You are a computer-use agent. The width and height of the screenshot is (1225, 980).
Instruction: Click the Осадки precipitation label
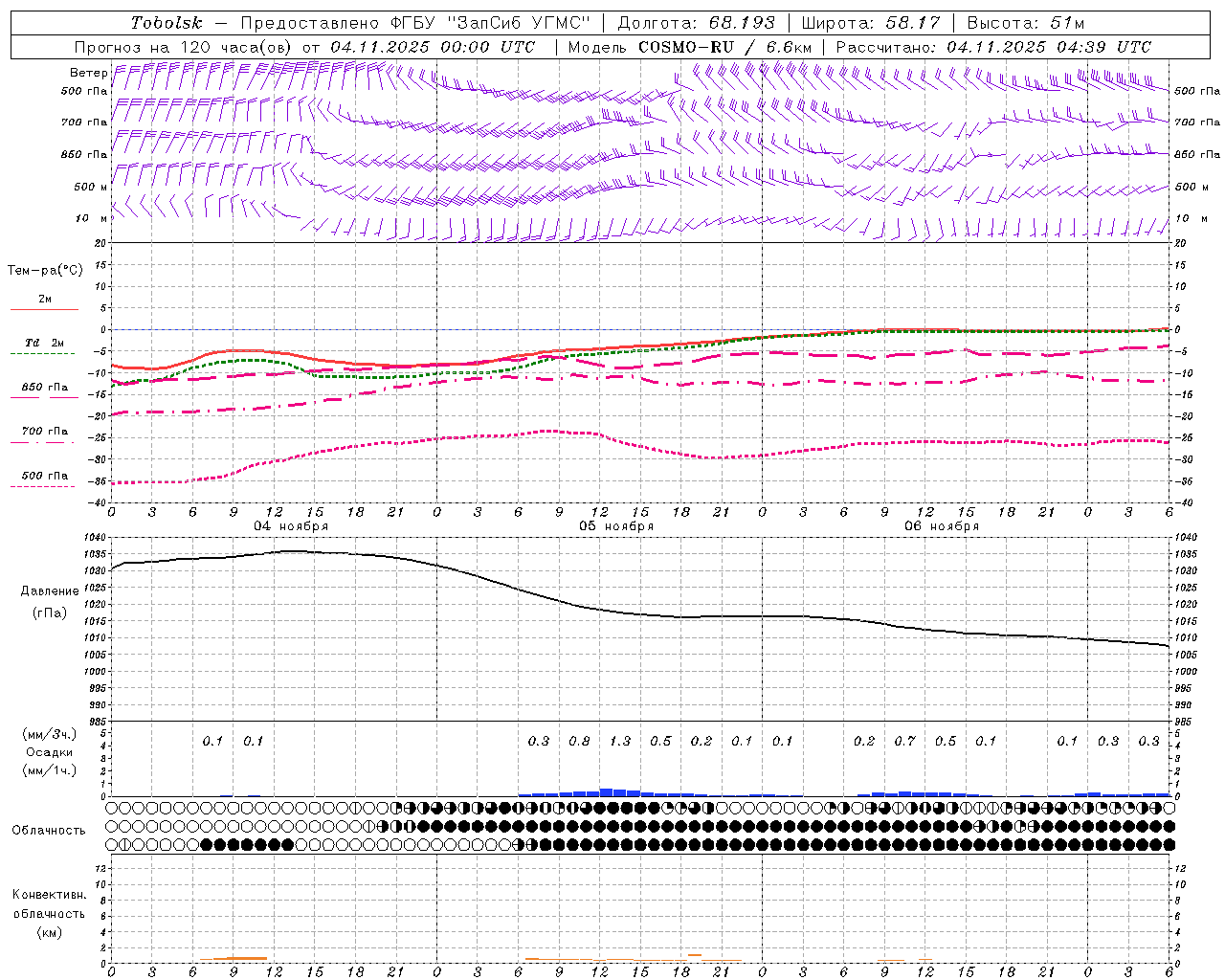click(50, 752)
